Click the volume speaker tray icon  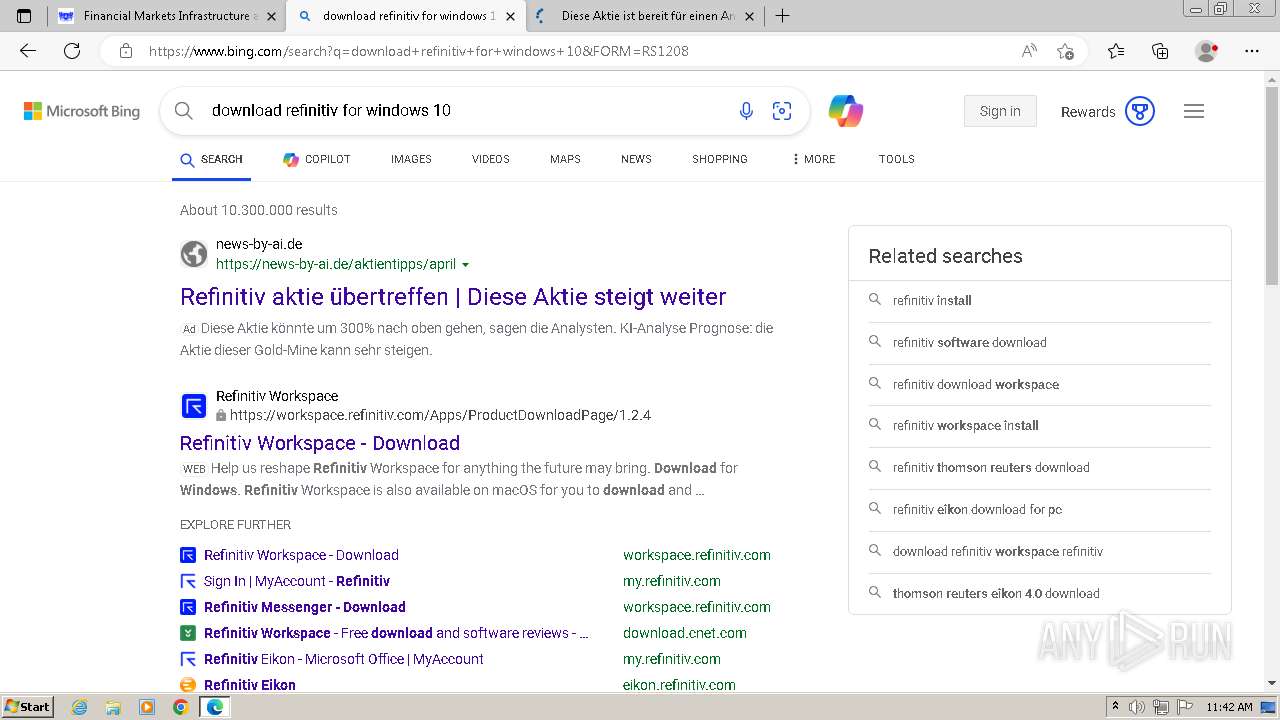(1137, 707)
